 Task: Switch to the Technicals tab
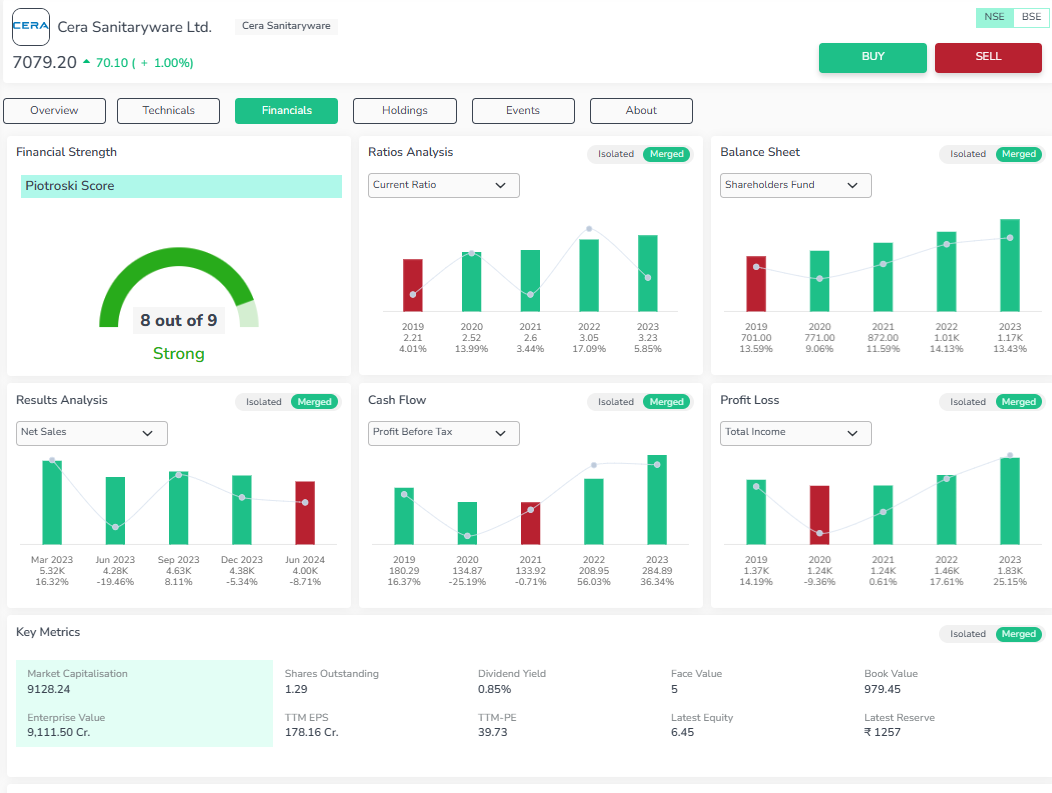(x=168, y=111)
